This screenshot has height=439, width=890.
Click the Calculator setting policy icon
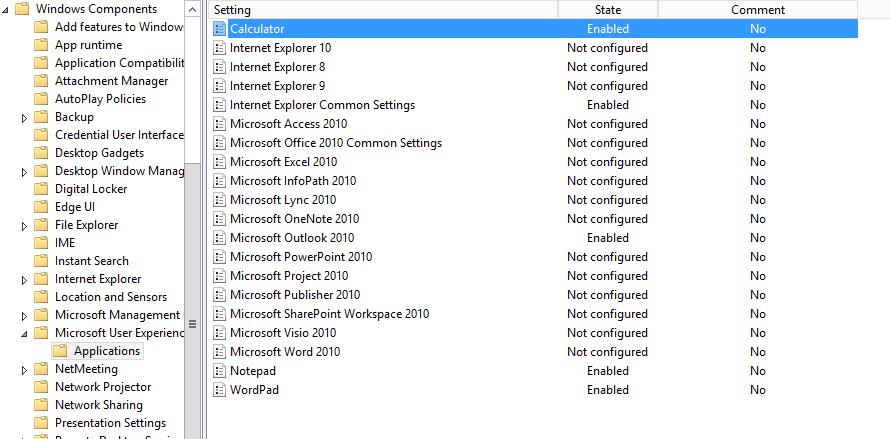220,29
